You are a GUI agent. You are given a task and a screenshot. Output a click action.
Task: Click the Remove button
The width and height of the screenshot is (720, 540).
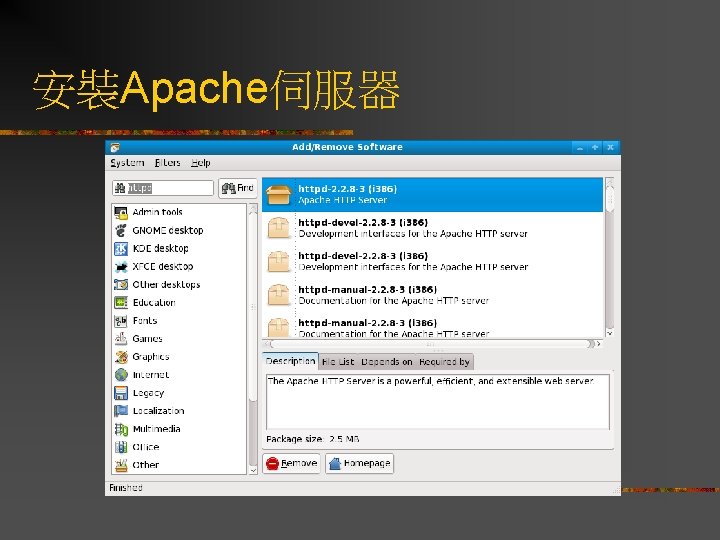(x=292, y=463)
